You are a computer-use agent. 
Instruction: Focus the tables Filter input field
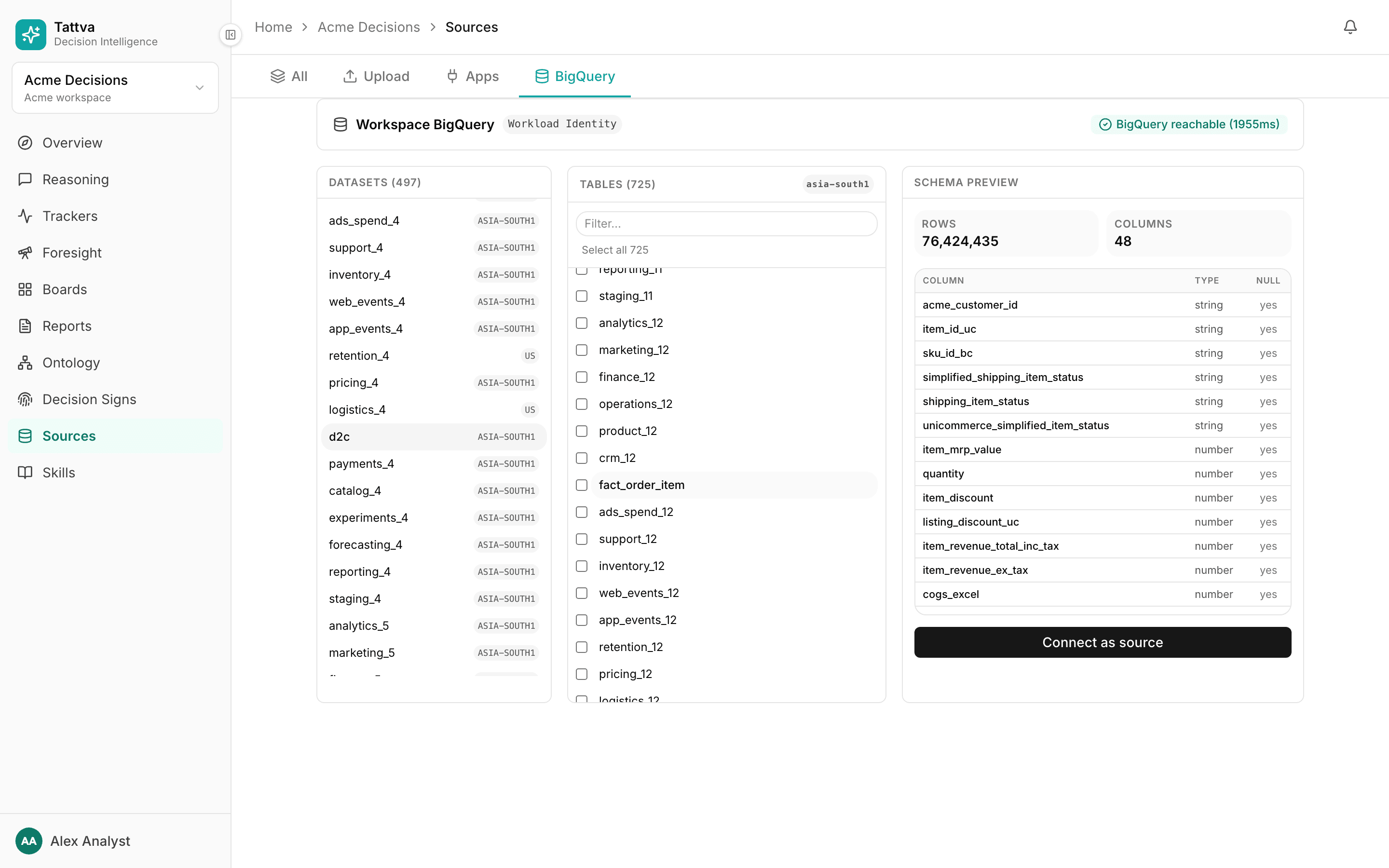point(726,224)
